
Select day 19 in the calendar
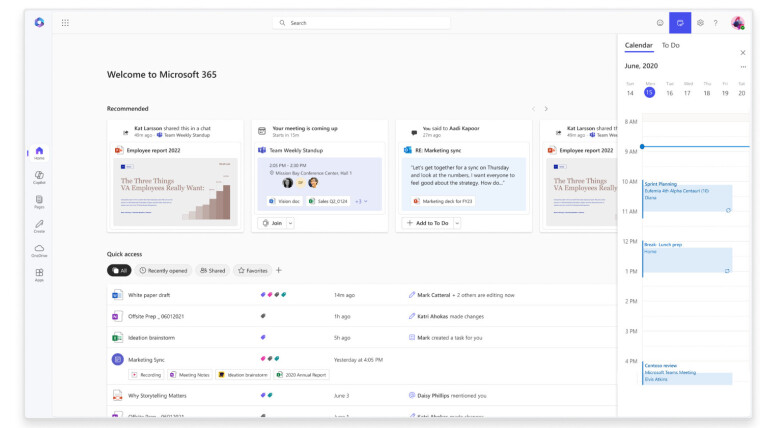[725, 93]
